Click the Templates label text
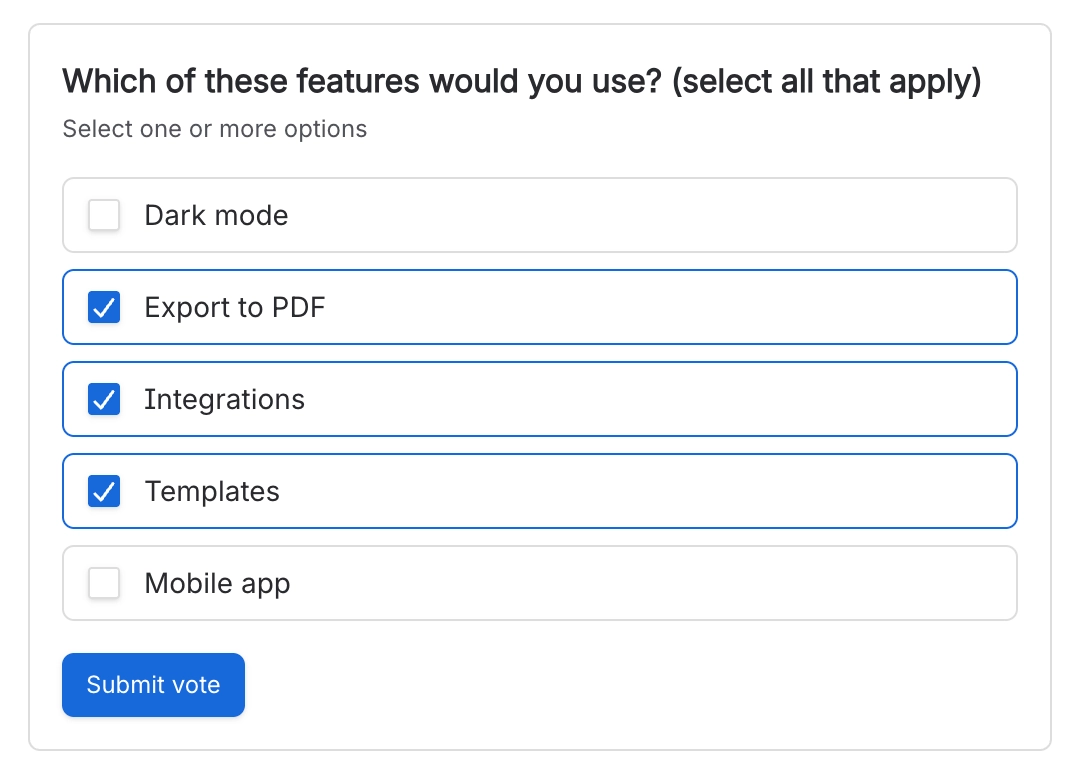The height and width of the screenshot is (770, 1078). pyautogui.click(x=212, y=492)
